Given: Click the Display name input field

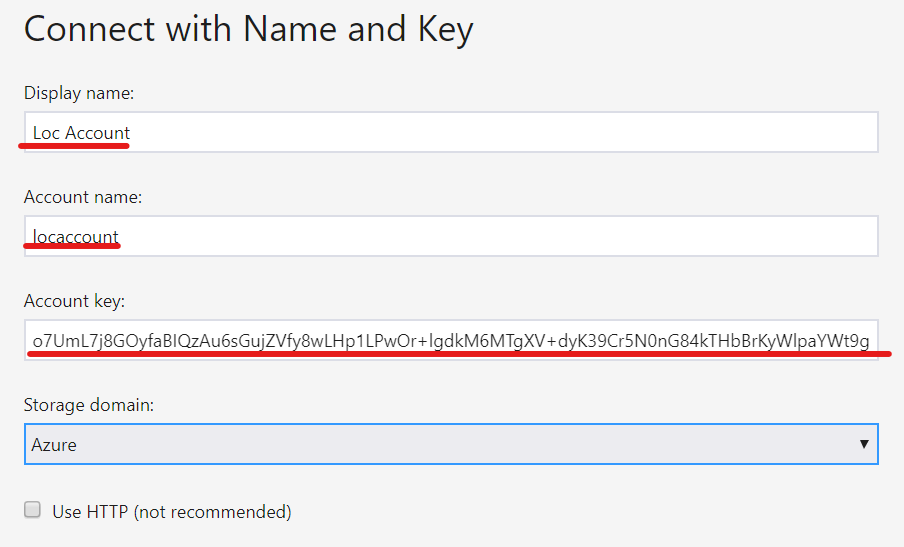Looking at the screenshot, I should pos(450,132).
